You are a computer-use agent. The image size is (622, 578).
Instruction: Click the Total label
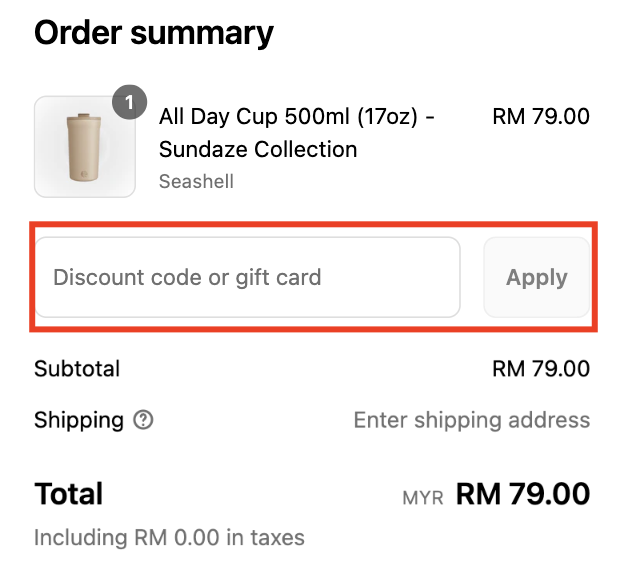click(x=69, y=493)
